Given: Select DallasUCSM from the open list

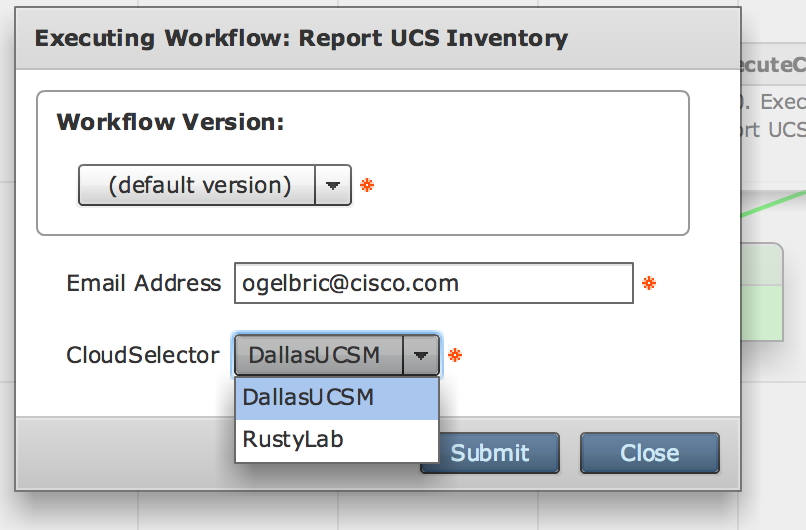Looking at the screenshot, I should pyautogui.click(x=337, y=398).
